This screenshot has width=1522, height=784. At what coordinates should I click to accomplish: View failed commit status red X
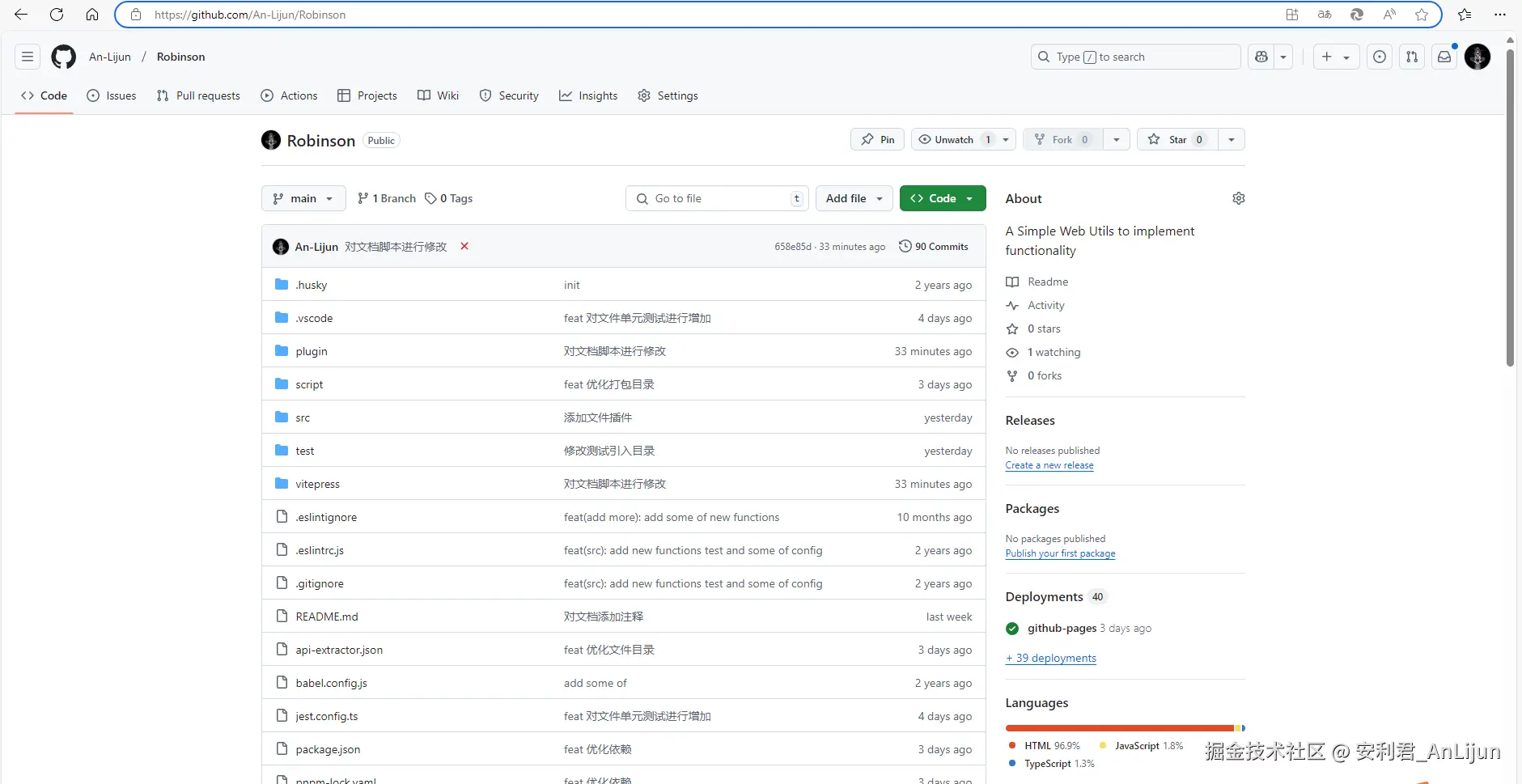[464, 246]
